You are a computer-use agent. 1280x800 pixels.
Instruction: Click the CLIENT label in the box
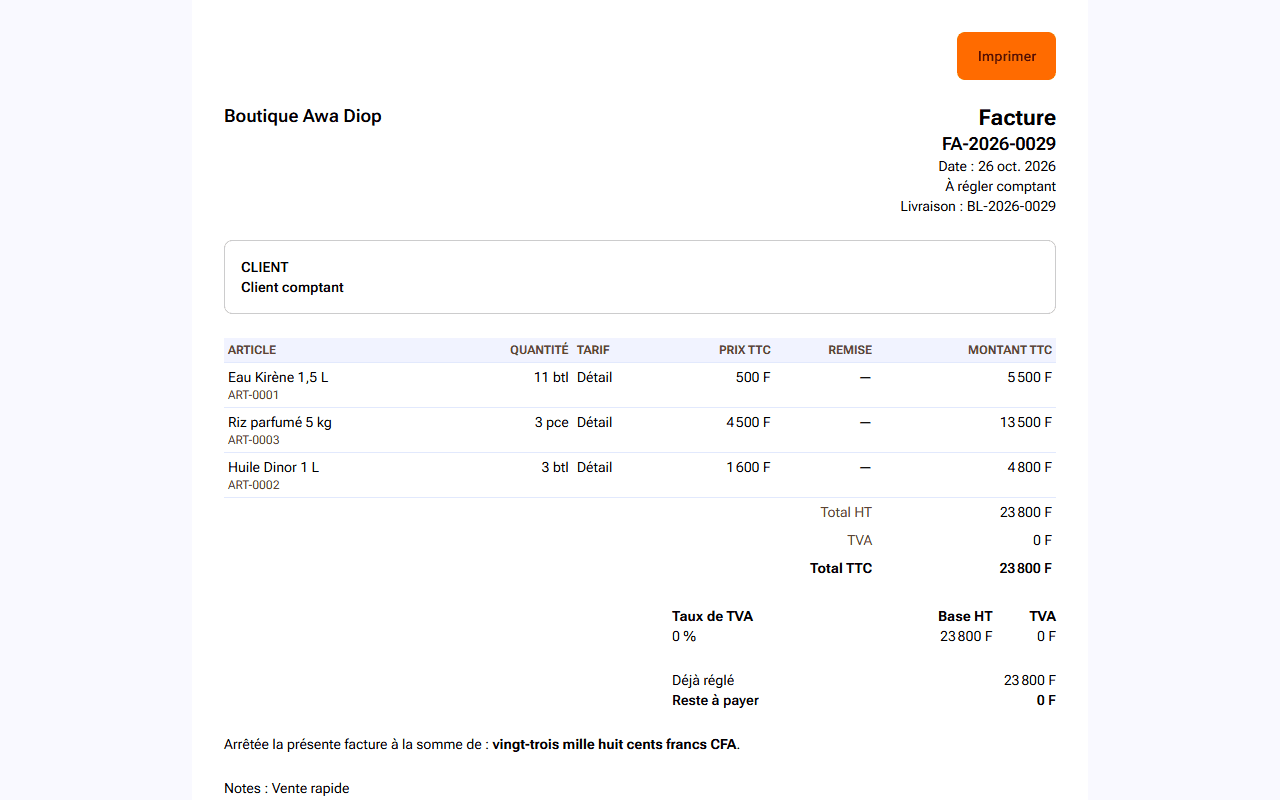[265, 267]
